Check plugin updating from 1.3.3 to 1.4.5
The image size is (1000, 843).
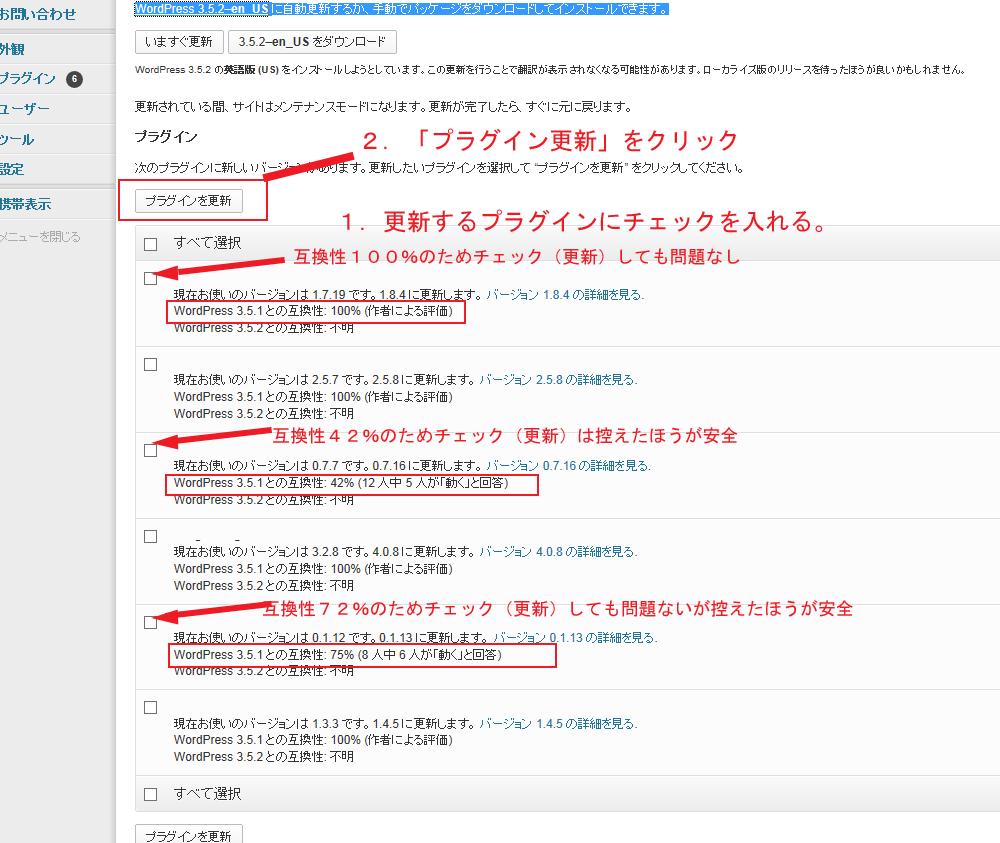(151, 708)
